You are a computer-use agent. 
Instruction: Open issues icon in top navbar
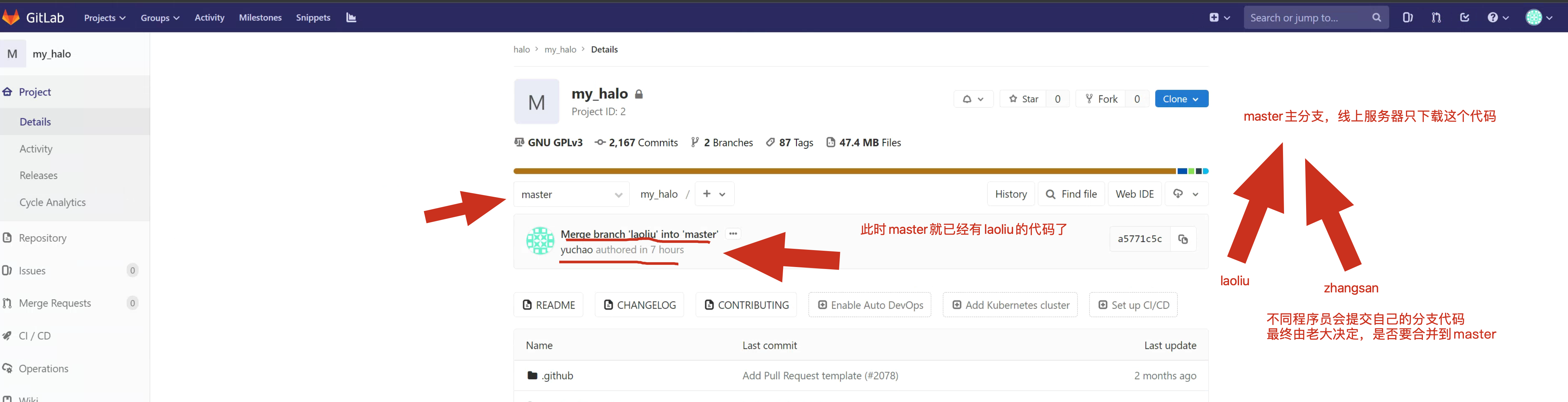[1407, 18]
